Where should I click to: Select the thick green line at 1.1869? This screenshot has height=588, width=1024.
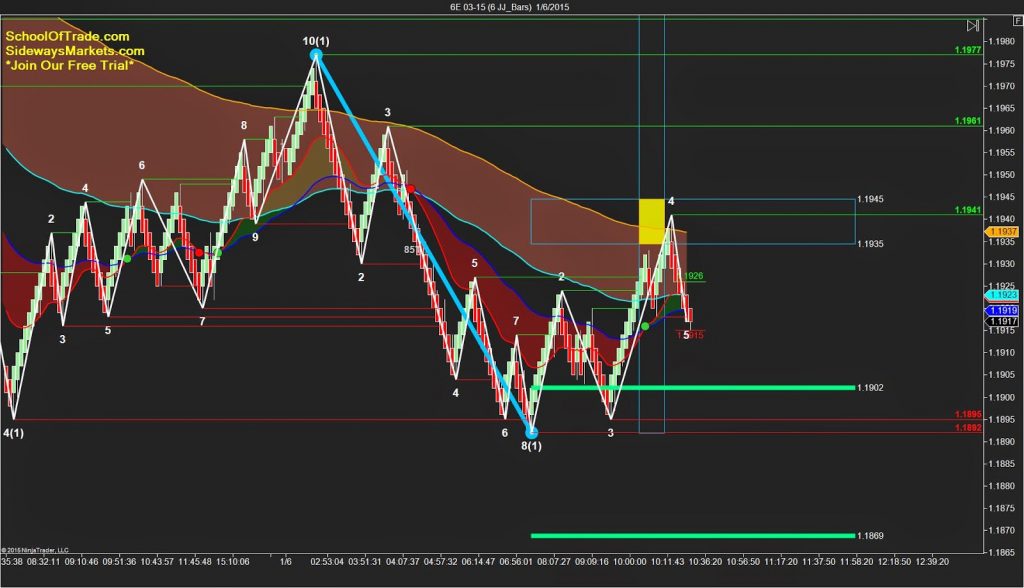[693, 536]
